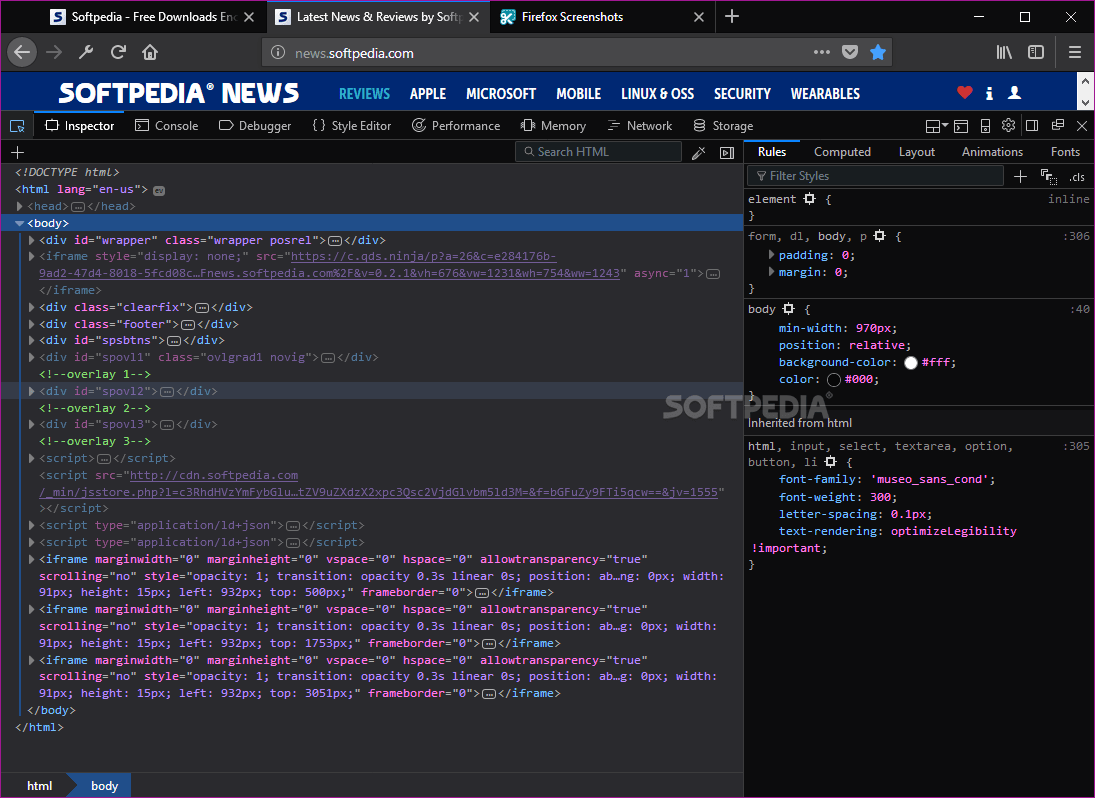
Task: Select the Rules sidebar tab
Action: coord(772,152)
